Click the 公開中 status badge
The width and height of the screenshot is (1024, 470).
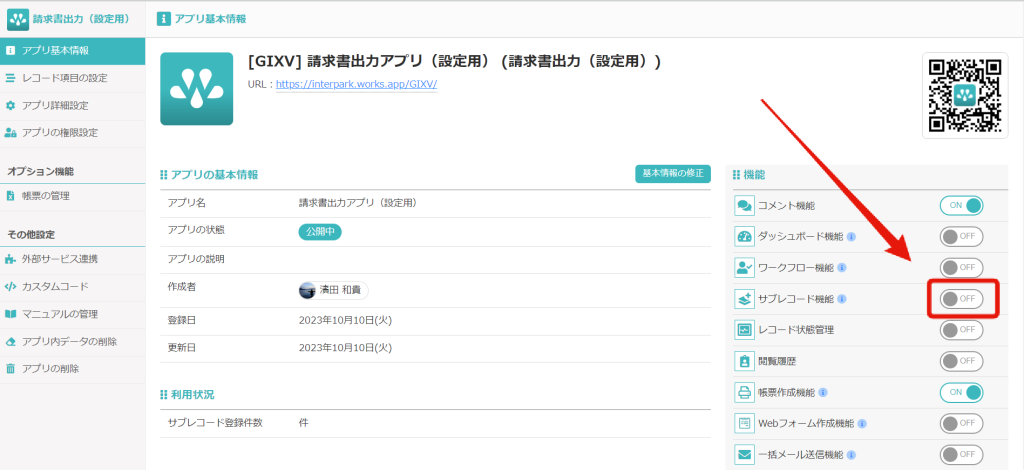pos(321,232)
